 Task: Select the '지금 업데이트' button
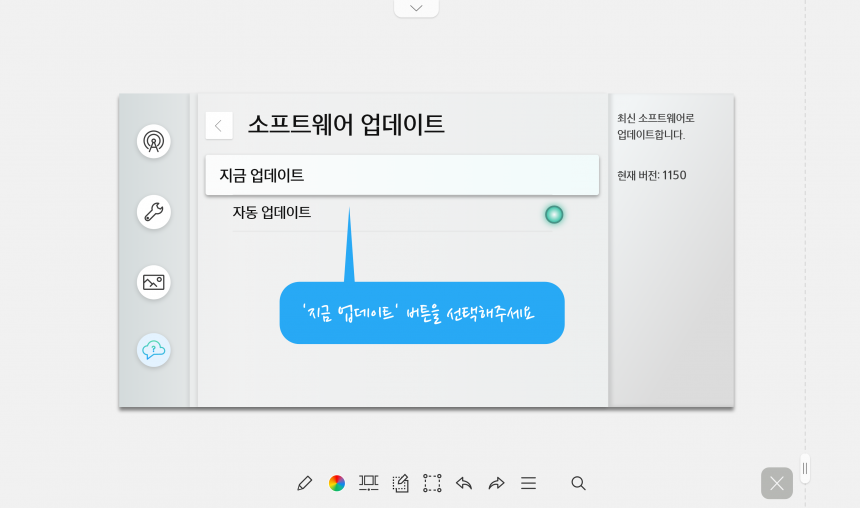click(x=402, y=175)
